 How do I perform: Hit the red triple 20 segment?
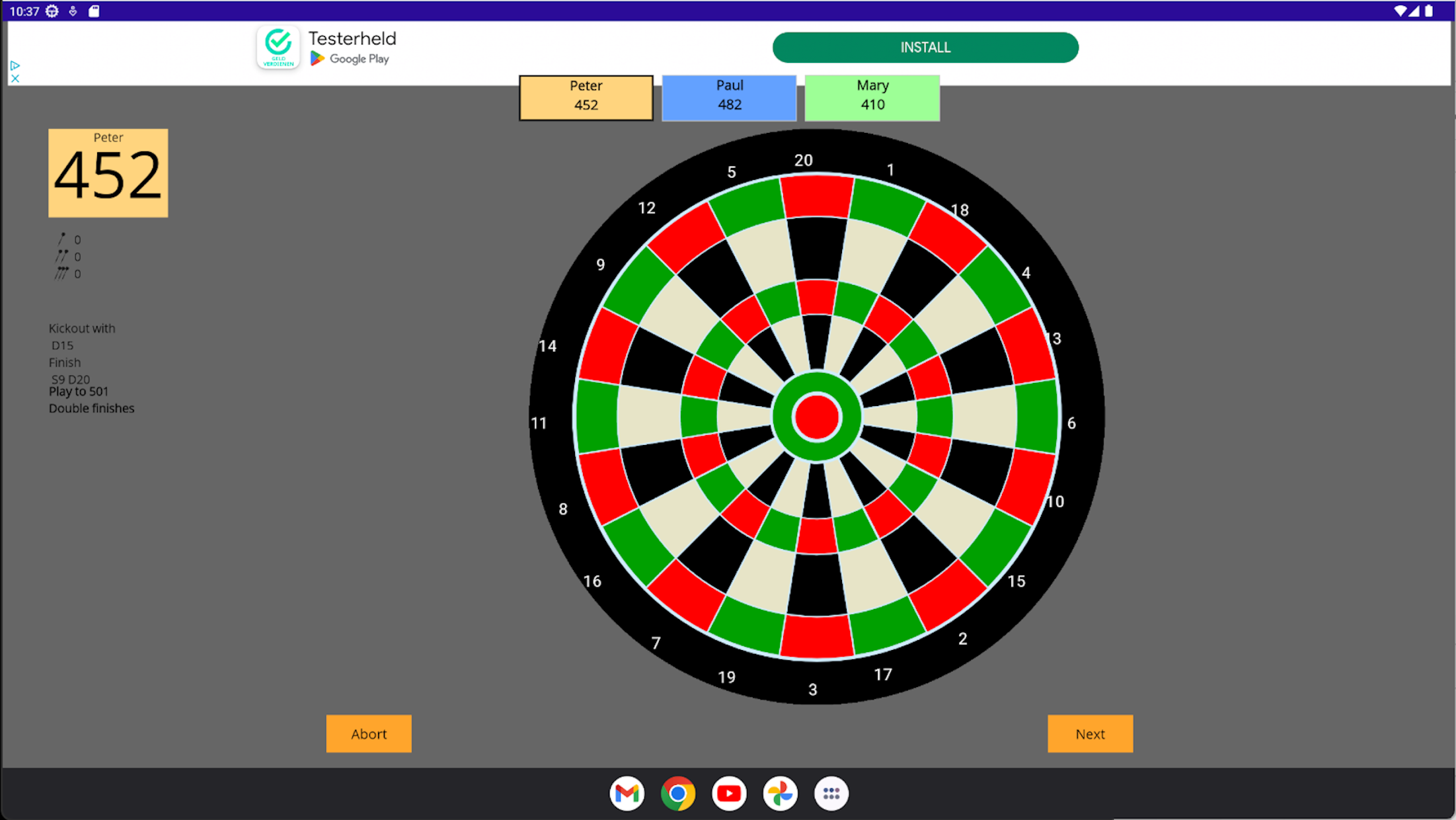pos(817,296)
